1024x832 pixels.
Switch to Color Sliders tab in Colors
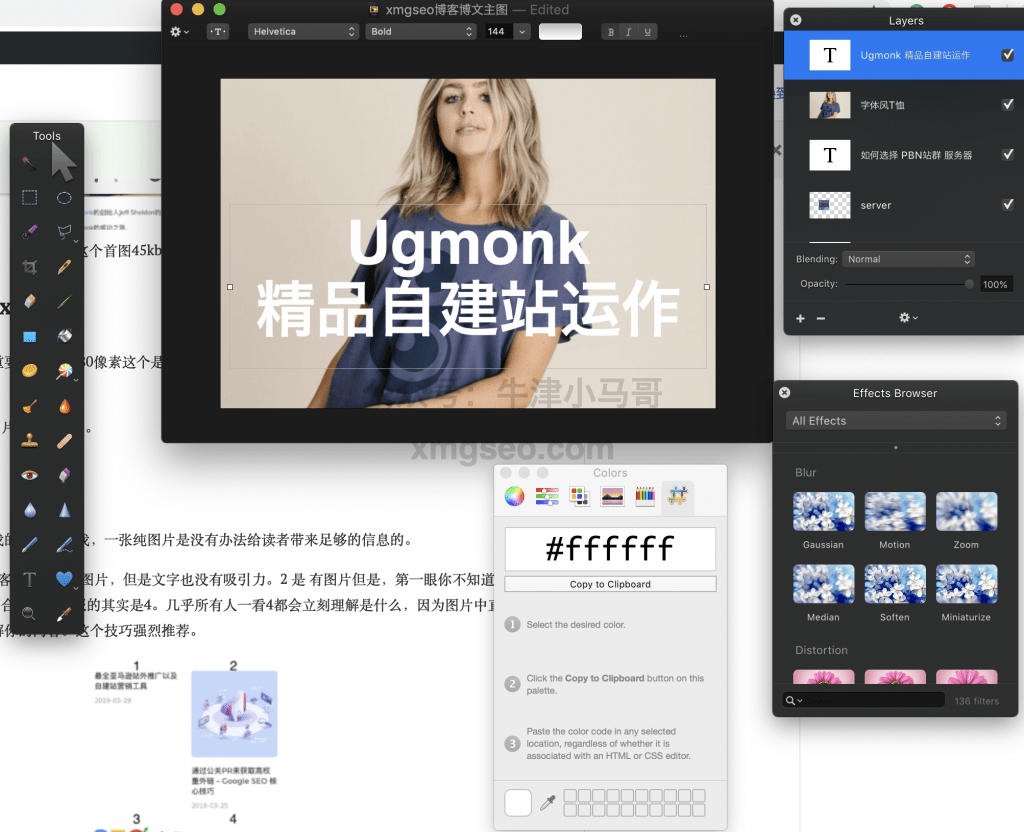click(547, 496)
